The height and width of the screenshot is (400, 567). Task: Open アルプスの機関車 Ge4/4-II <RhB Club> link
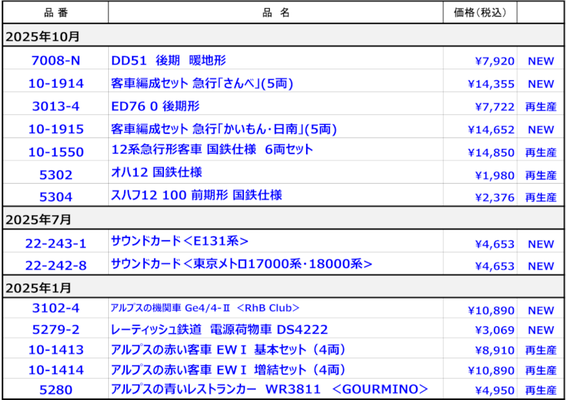(x=205, y=308)
